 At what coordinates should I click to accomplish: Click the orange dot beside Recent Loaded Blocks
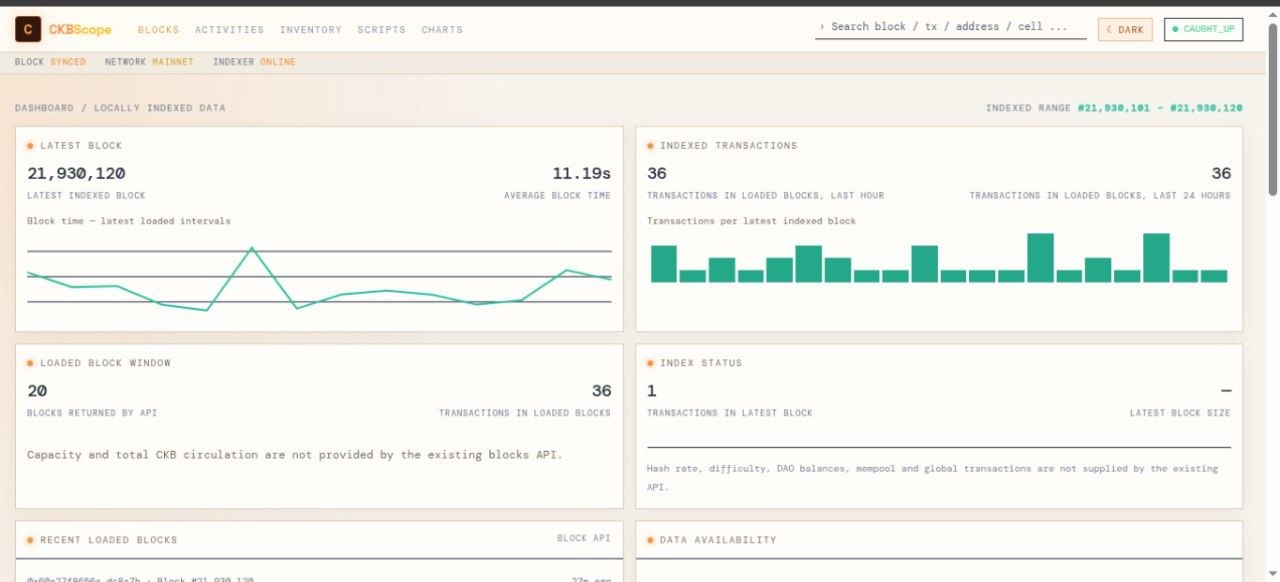pyautogui.click(x=30, y=540)
